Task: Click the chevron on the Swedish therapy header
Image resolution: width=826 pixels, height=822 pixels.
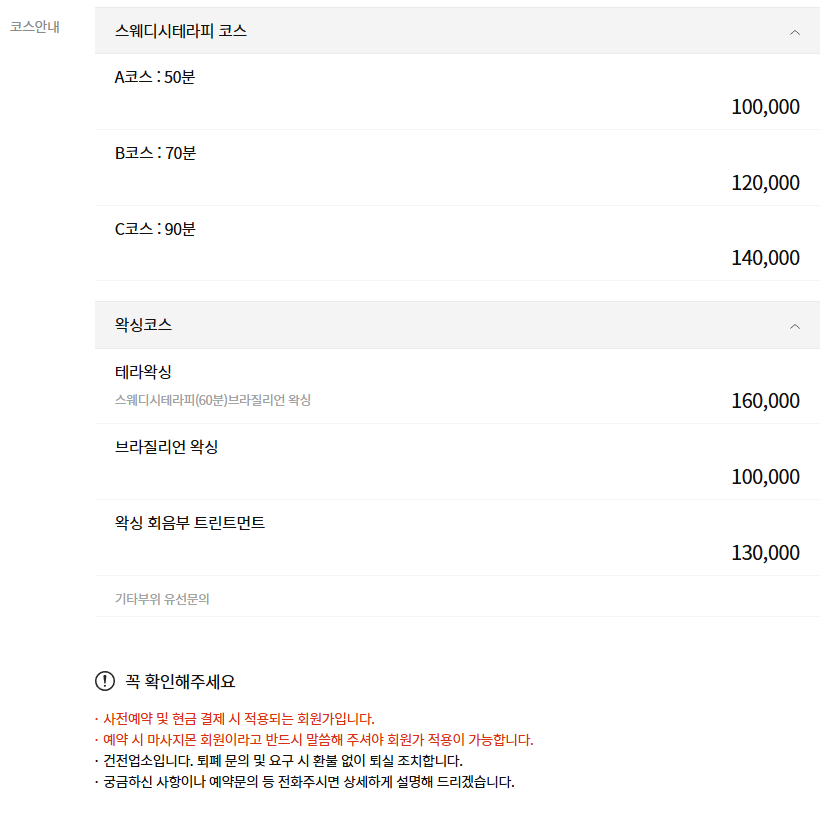Action: click(x=795, y=31)
